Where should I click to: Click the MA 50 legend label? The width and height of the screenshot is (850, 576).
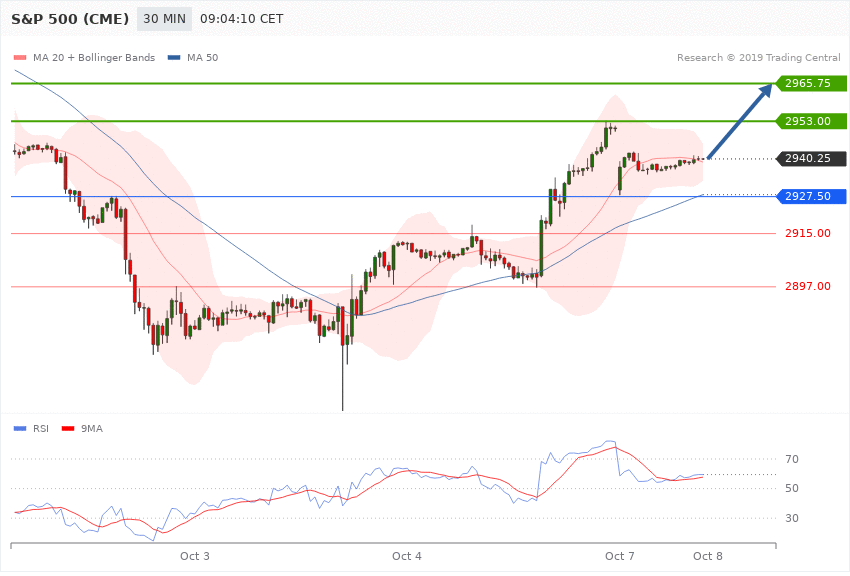[x=203, y=57]
